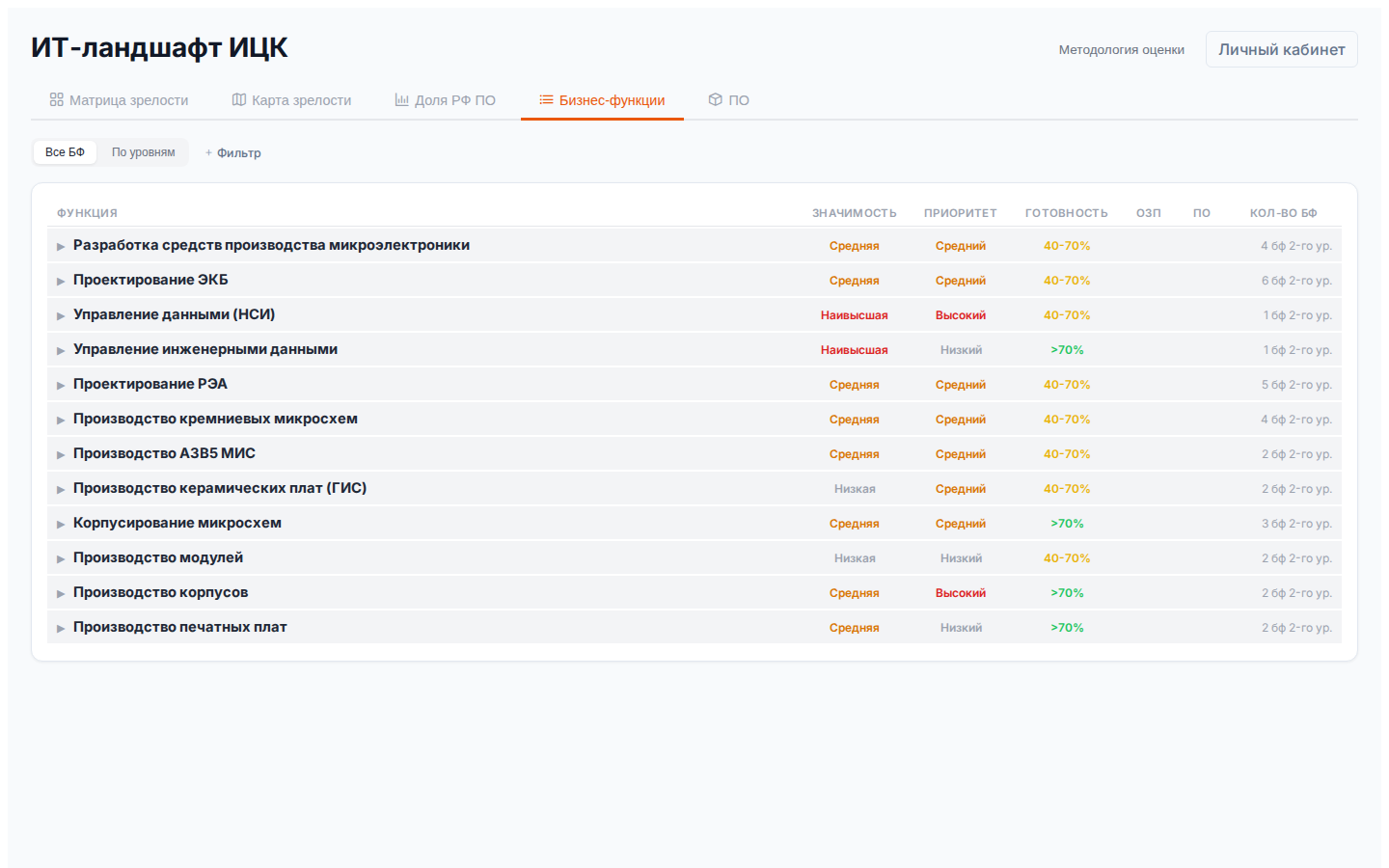Select the Производство модулей function name
Image resolution: width=1389 pixels, height=868 pixels.
158,557
